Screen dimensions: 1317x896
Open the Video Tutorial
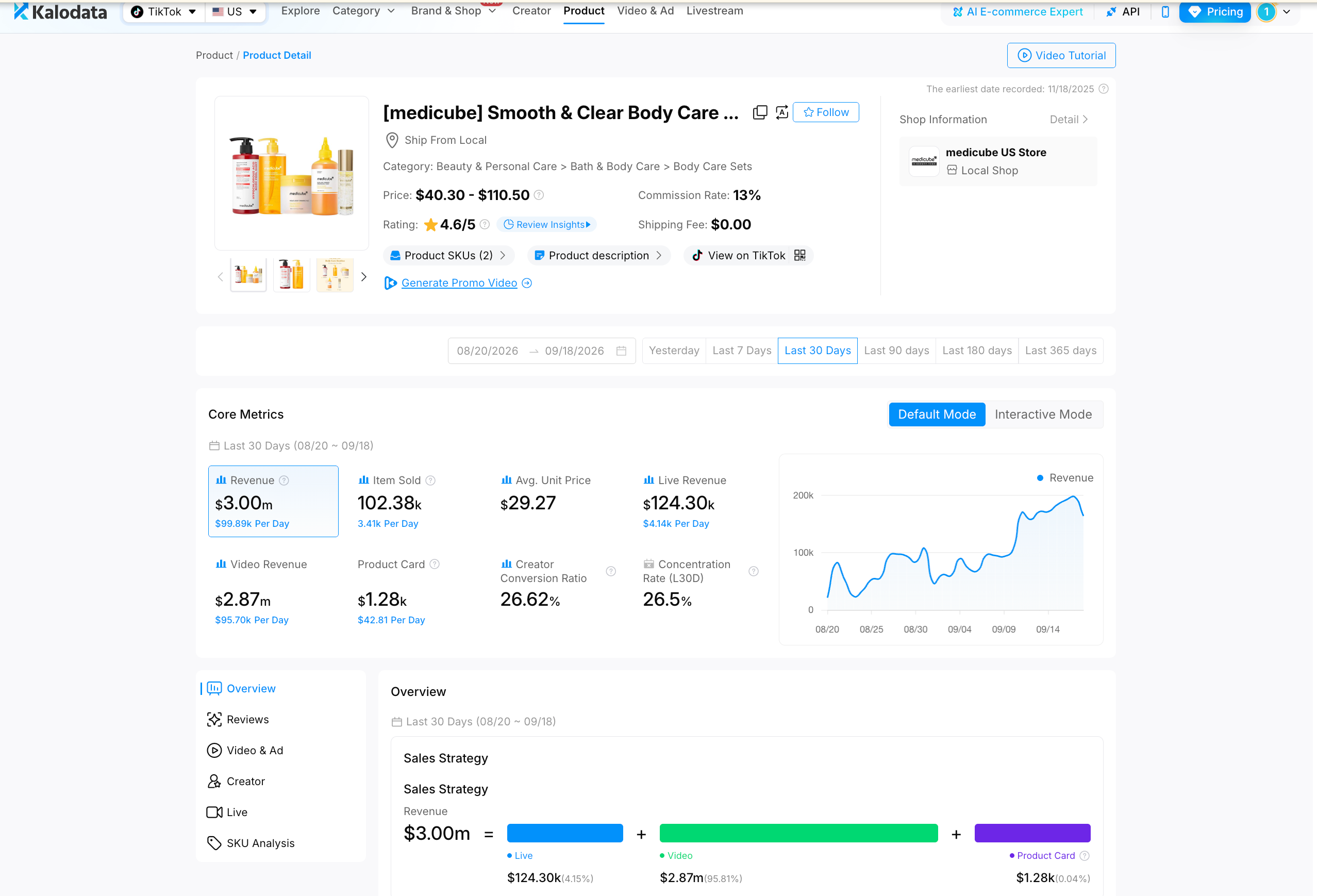tap(1061, 56)
